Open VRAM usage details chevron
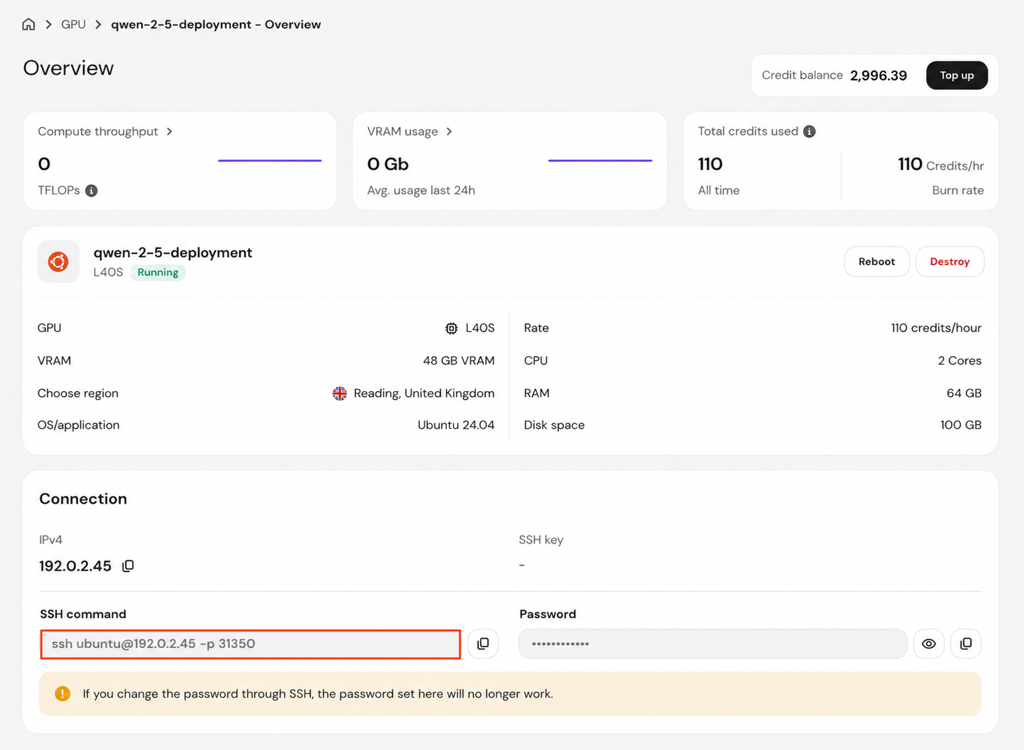The height and width of the screenshot is (750, 1024). click(449, 131)
